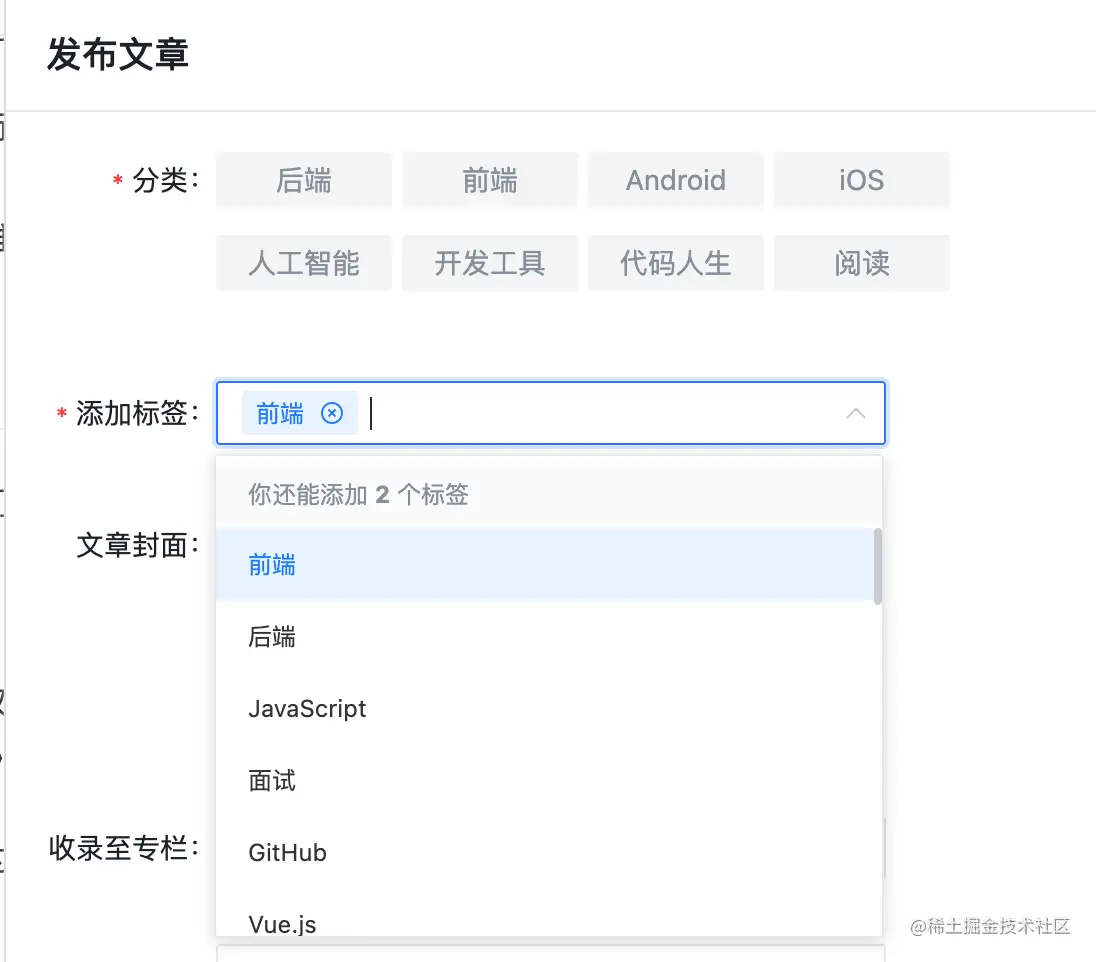This screenshot has width=1096, height=962.
Task: Choose the Android category
Action: [x=676, y=180]
